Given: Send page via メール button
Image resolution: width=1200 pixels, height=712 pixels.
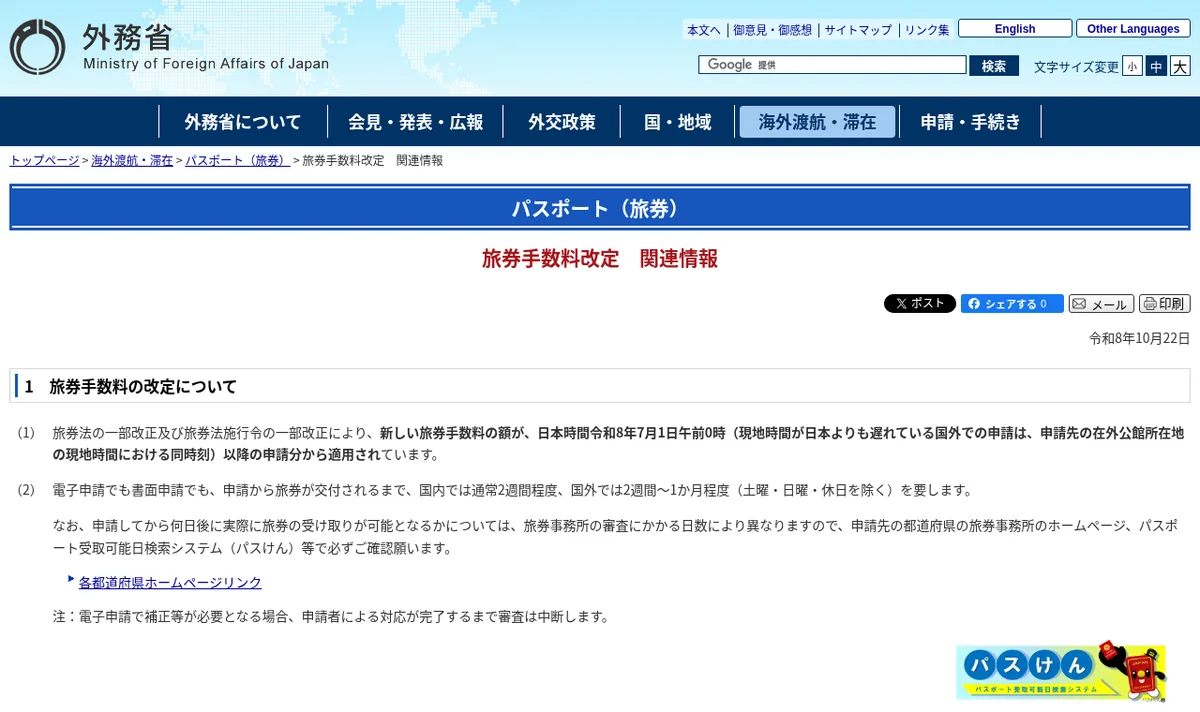Looking at the screenshot, I should [x=1101, y=304].
